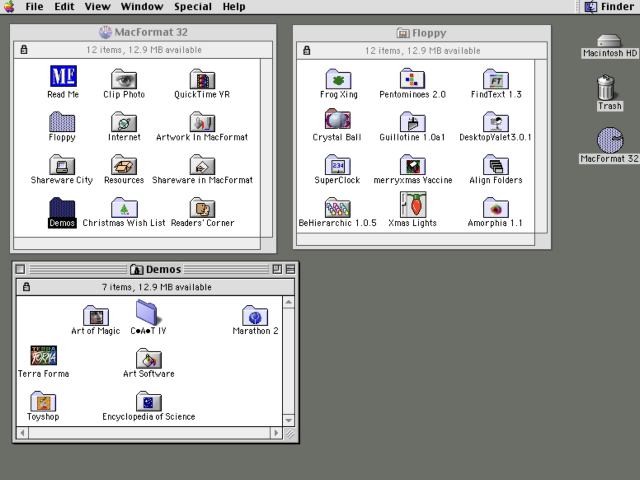Open the Help menu
This screenshot has width=640, height=480.
(234, 7)
